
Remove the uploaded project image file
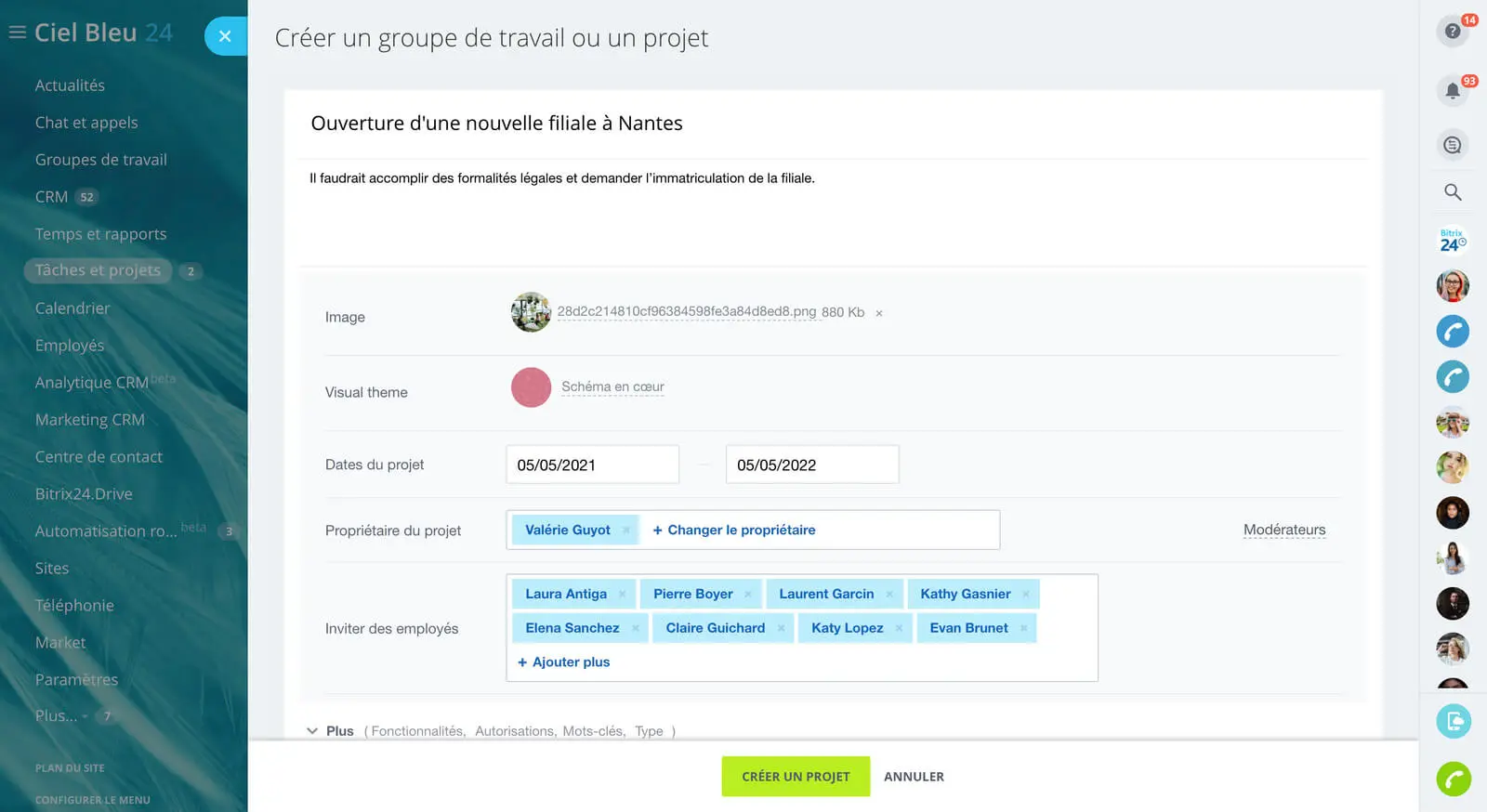tap(879, 313)
